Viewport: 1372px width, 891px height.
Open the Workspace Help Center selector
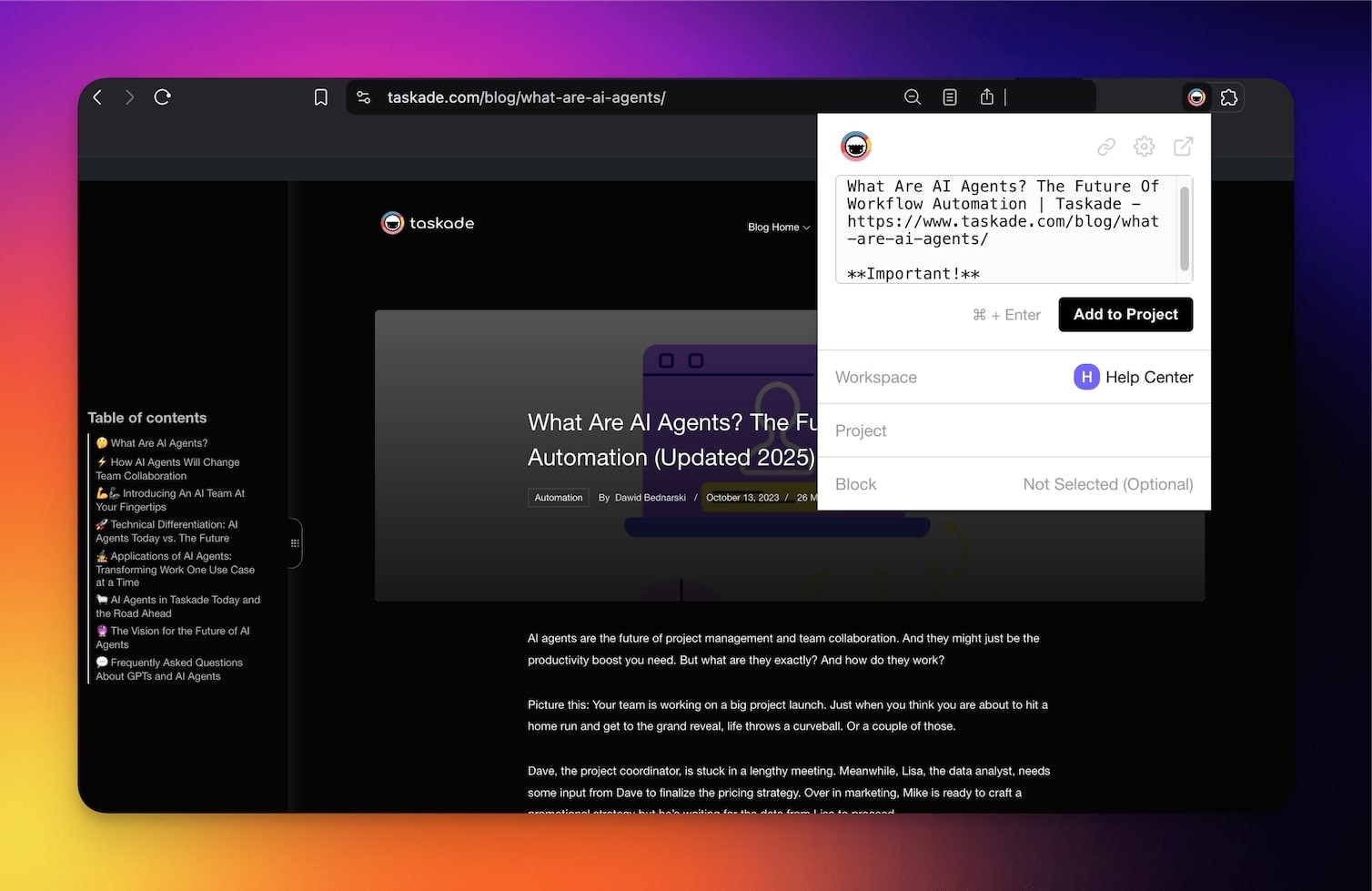[1133, 377]
